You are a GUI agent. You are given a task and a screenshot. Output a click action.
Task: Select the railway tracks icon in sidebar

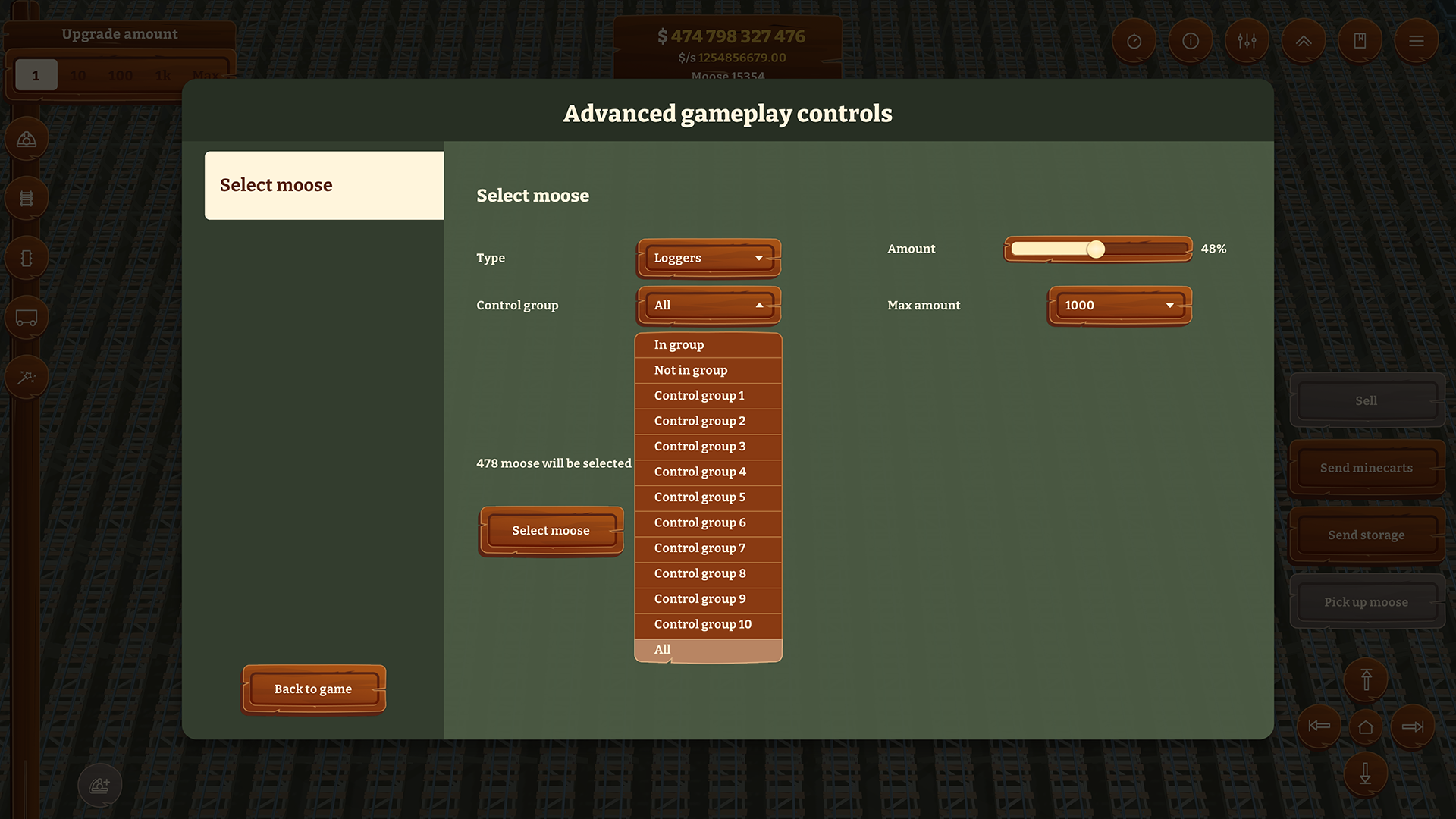pos(27,198)
